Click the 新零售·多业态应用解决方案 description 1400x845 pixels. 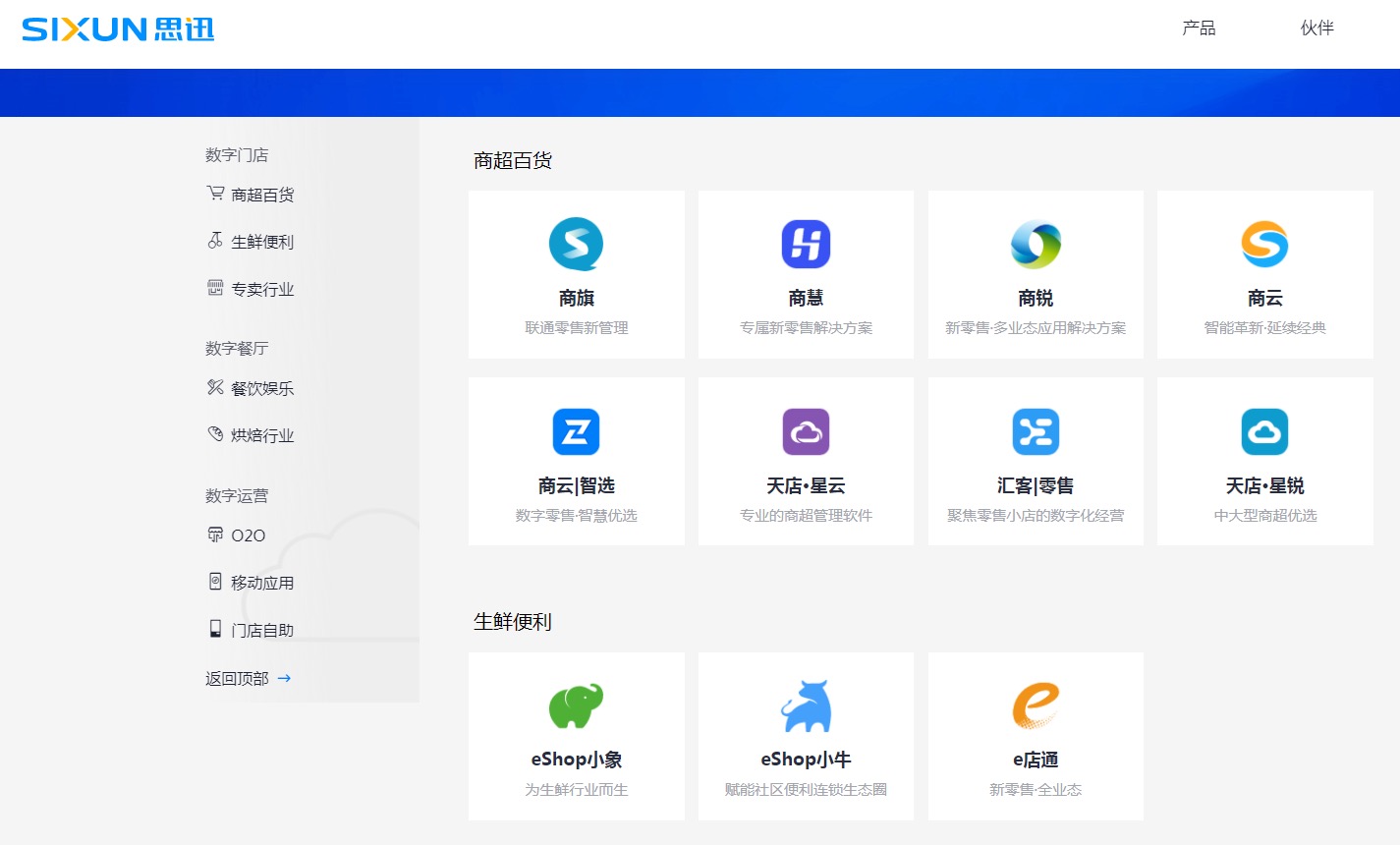(x=1036, y=328)
